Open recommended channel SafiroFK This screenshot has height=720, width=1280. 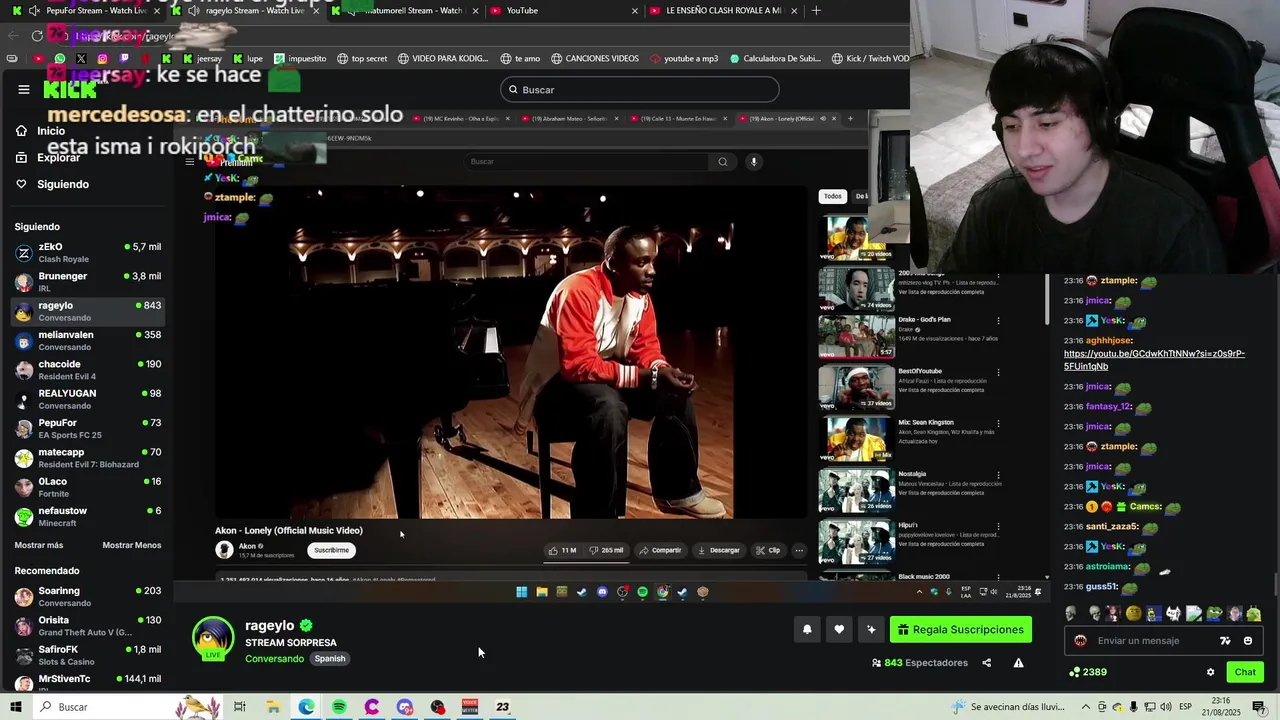[x=88, y=655]
